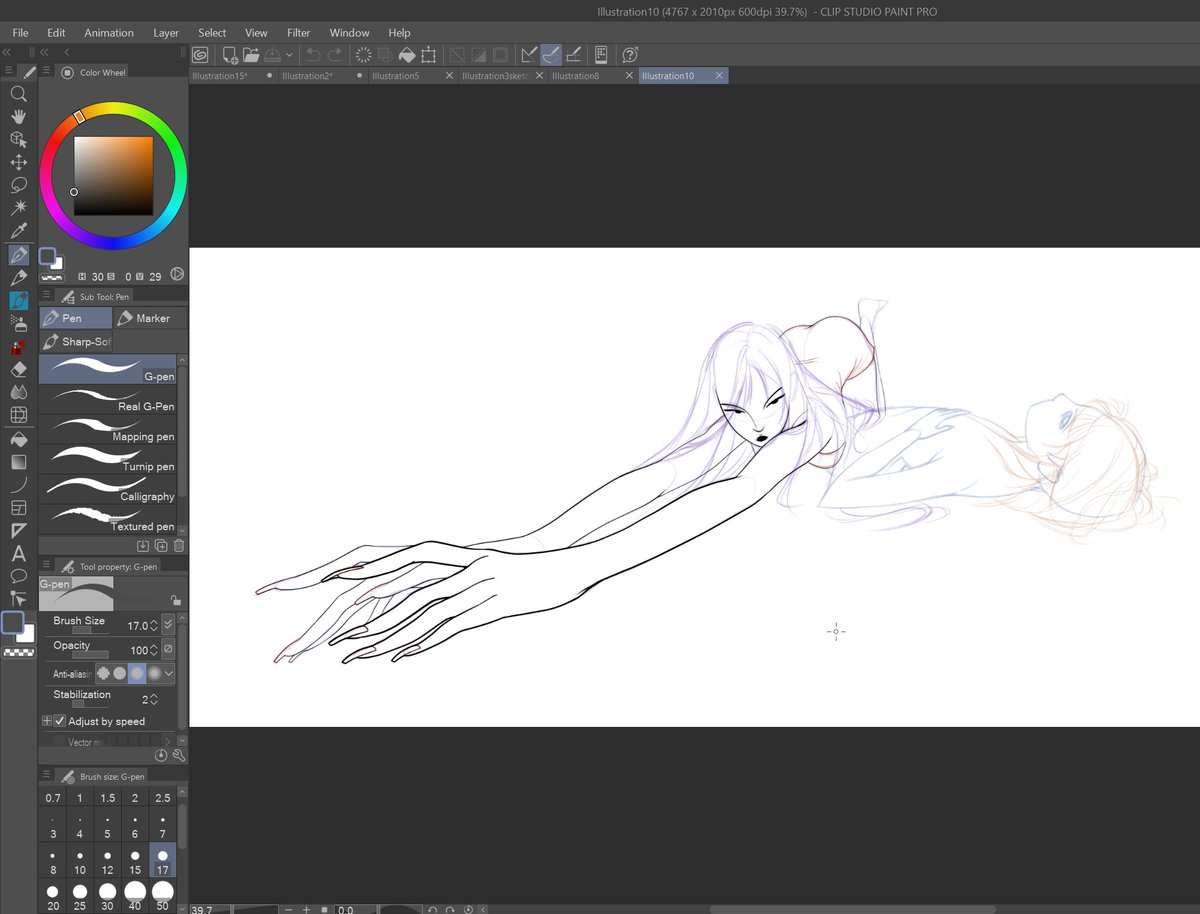Viewport: 1200px width, 914px height.
Task: Select the Lasso selection tool
Action: pyautogui.click(x=18, y=186)
